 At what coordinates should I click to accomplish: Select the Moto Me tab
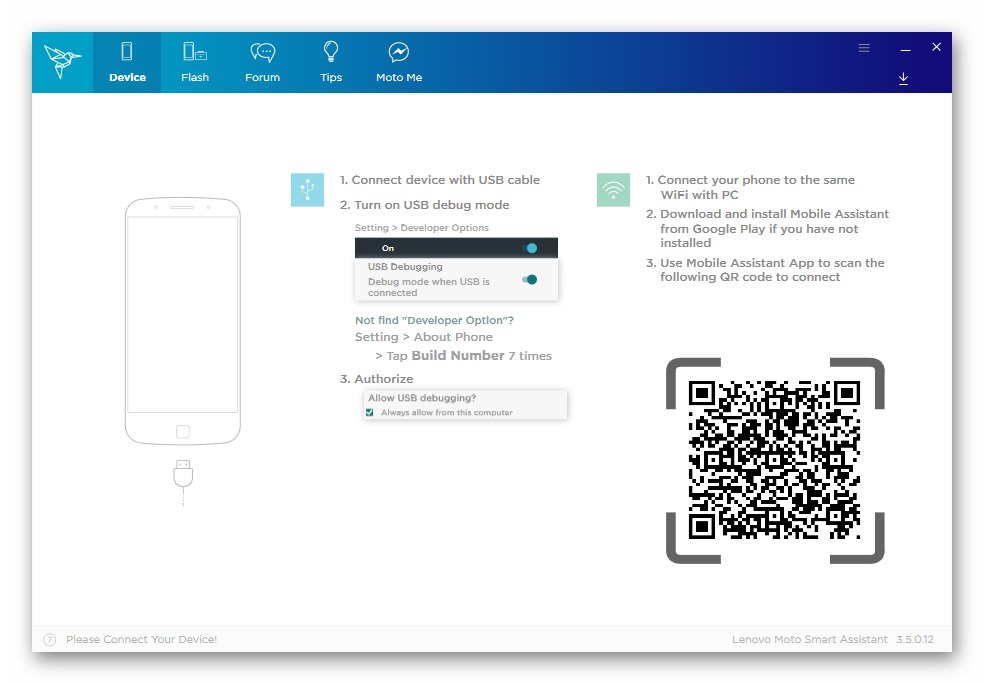(398, 63)
